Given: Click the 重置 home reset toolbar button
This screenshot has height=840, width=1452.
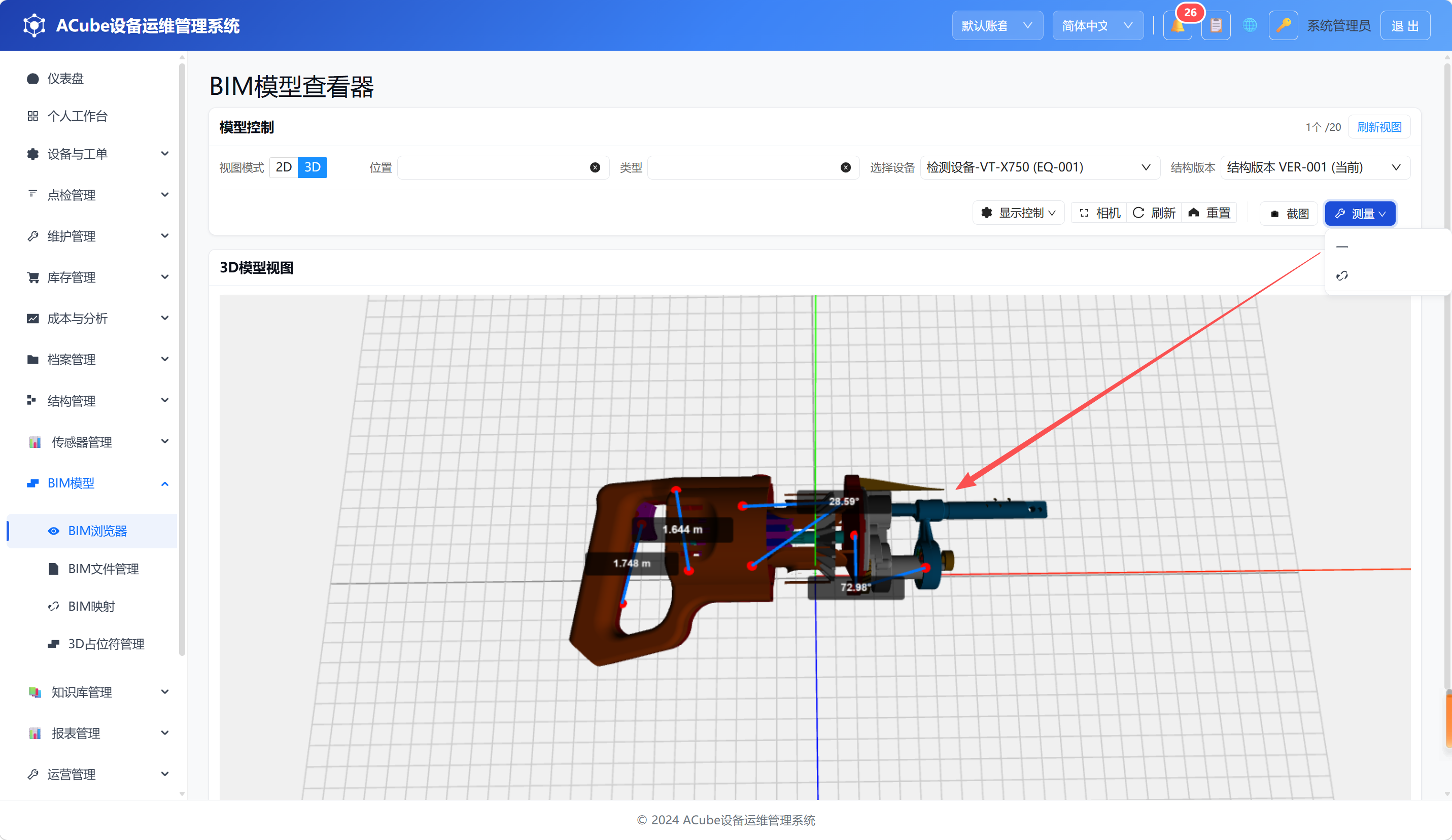Looking at the screenshot, I should (1209, 213).
